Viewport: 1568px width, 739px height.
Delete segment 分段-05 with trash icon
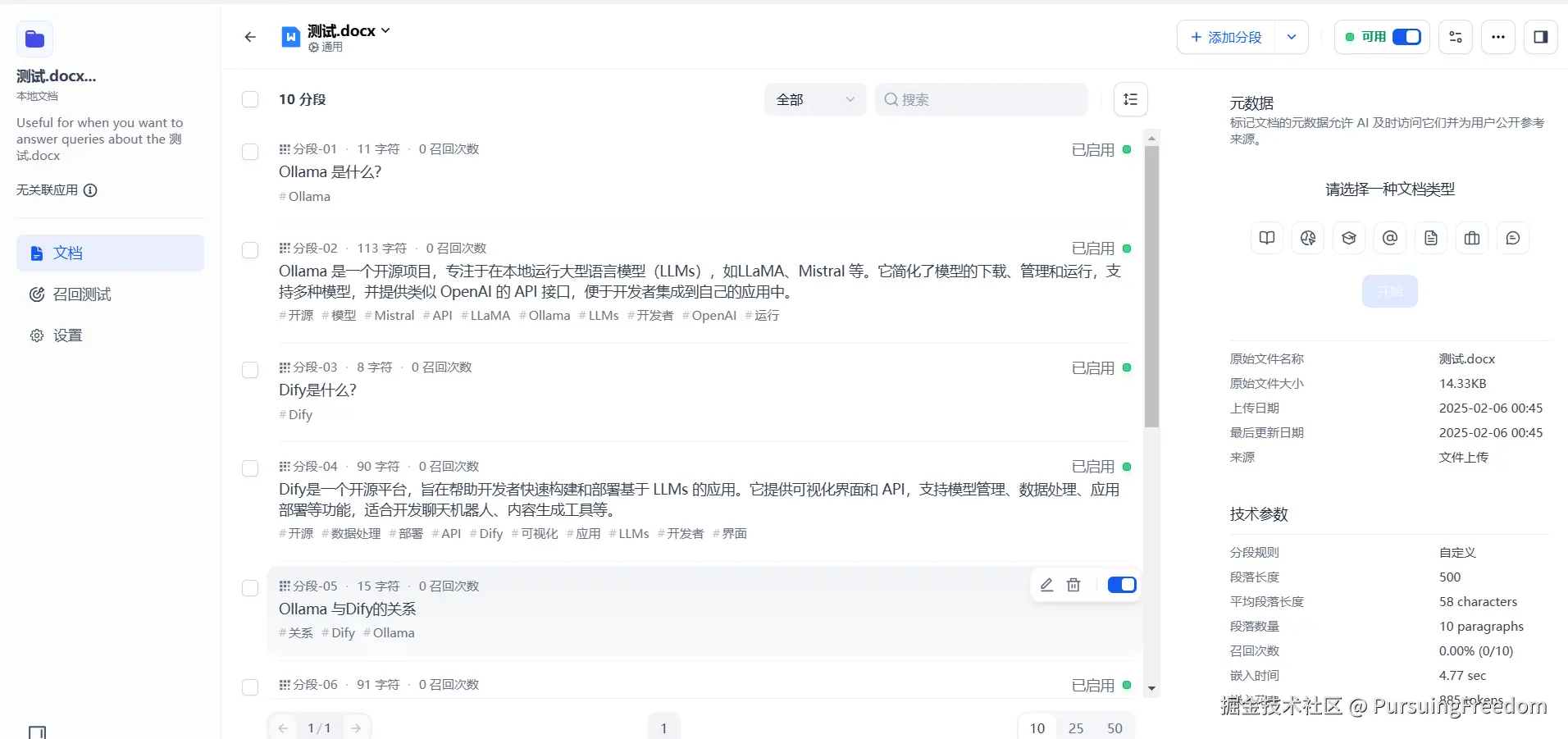(1073, 585)
